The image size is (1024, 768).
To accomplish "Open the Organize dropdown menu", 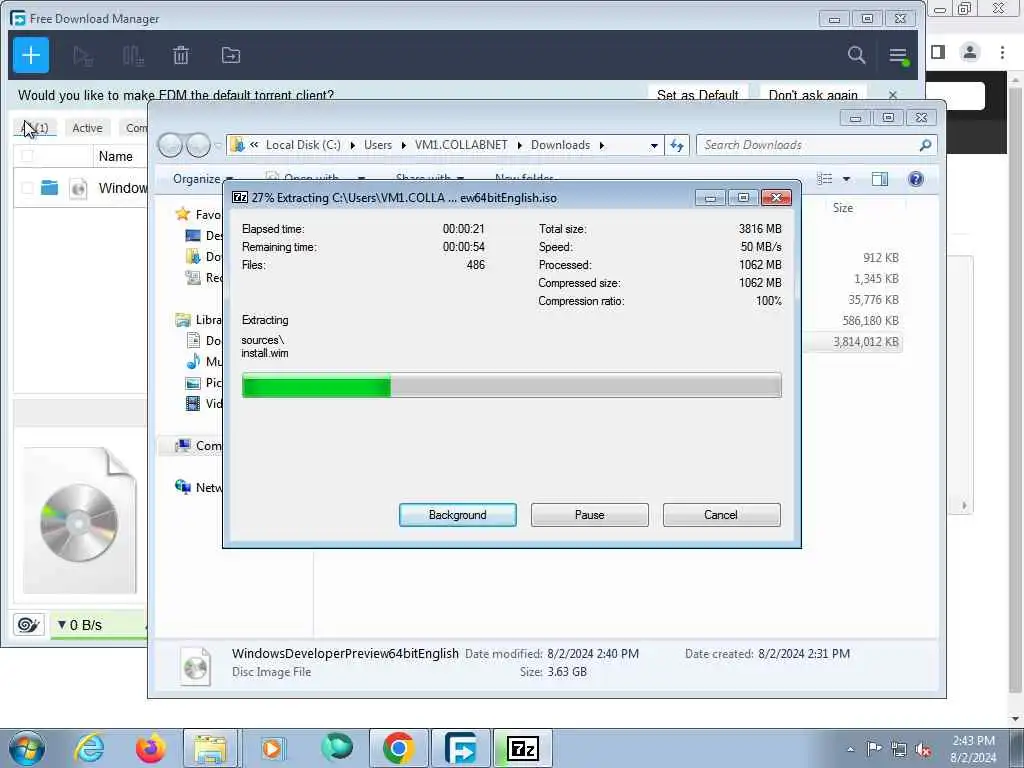I will pos(202,179).
